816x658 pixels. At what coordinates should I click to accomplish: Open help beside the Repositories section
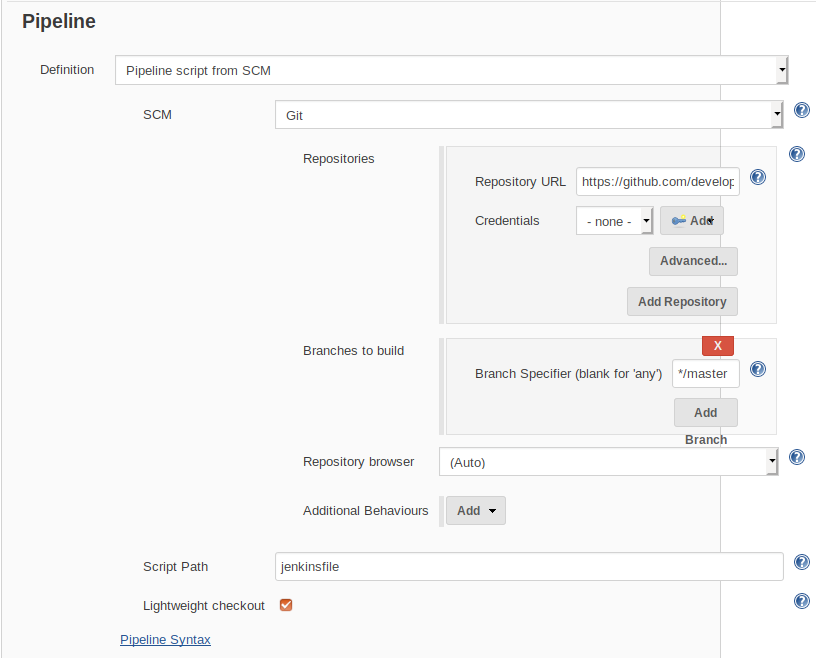[x=796, y=153]
